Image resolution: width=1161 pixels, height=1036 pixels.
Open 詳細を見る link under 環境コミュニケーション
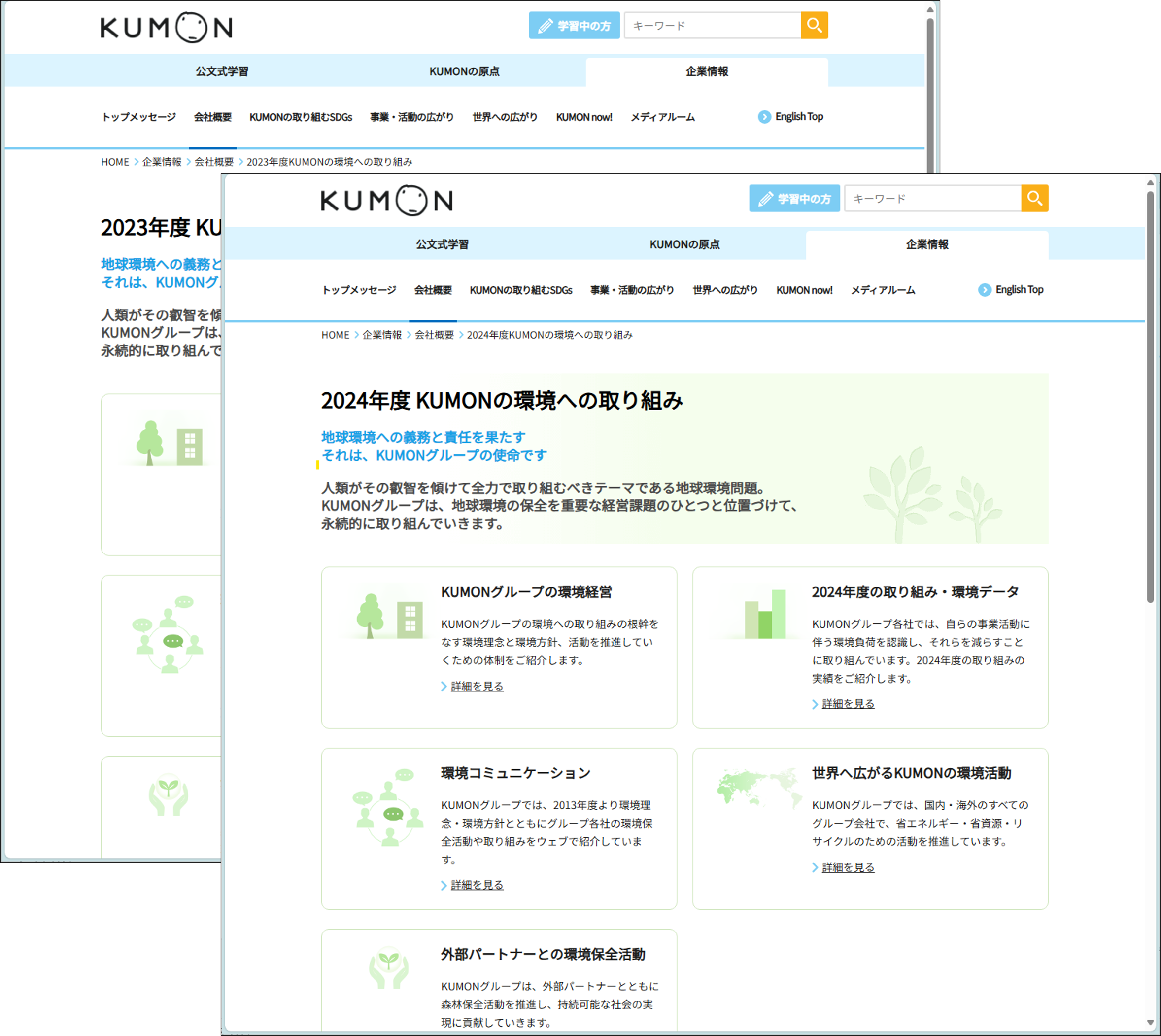(477, 885)
